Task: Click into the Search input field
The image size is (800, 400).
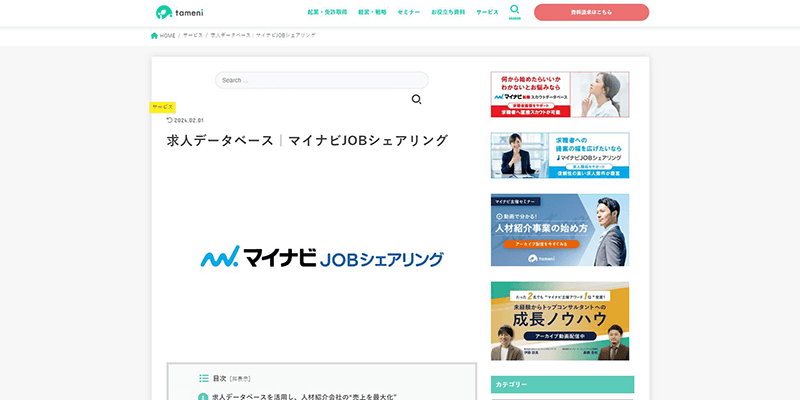Action: click(321, 80)
